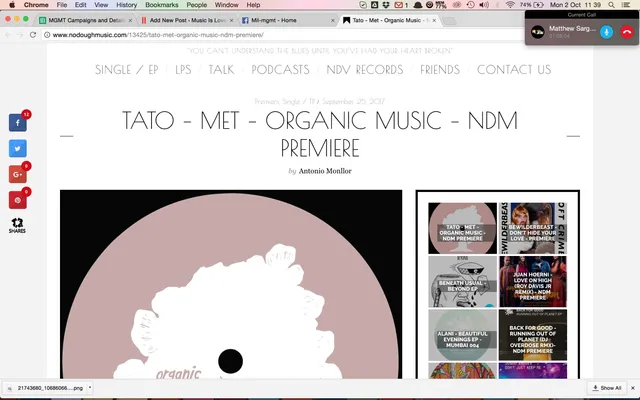The width and height of the screenshot is (640, 400).
Task: Click the Shares counter icon in sidebar
Action: 17,225
